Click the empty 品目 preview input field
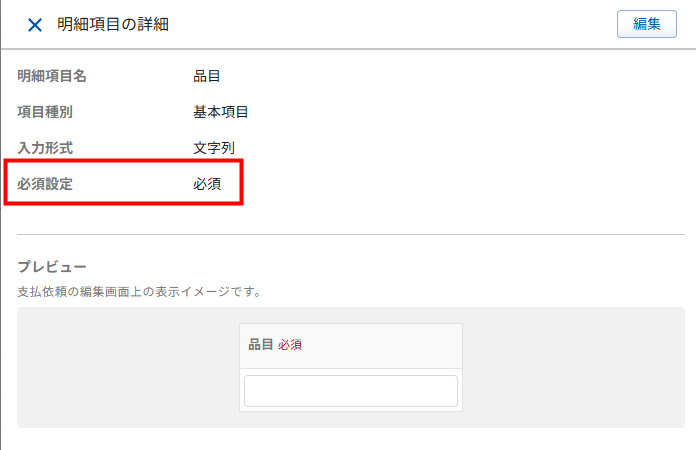 (x=351, y=391)
